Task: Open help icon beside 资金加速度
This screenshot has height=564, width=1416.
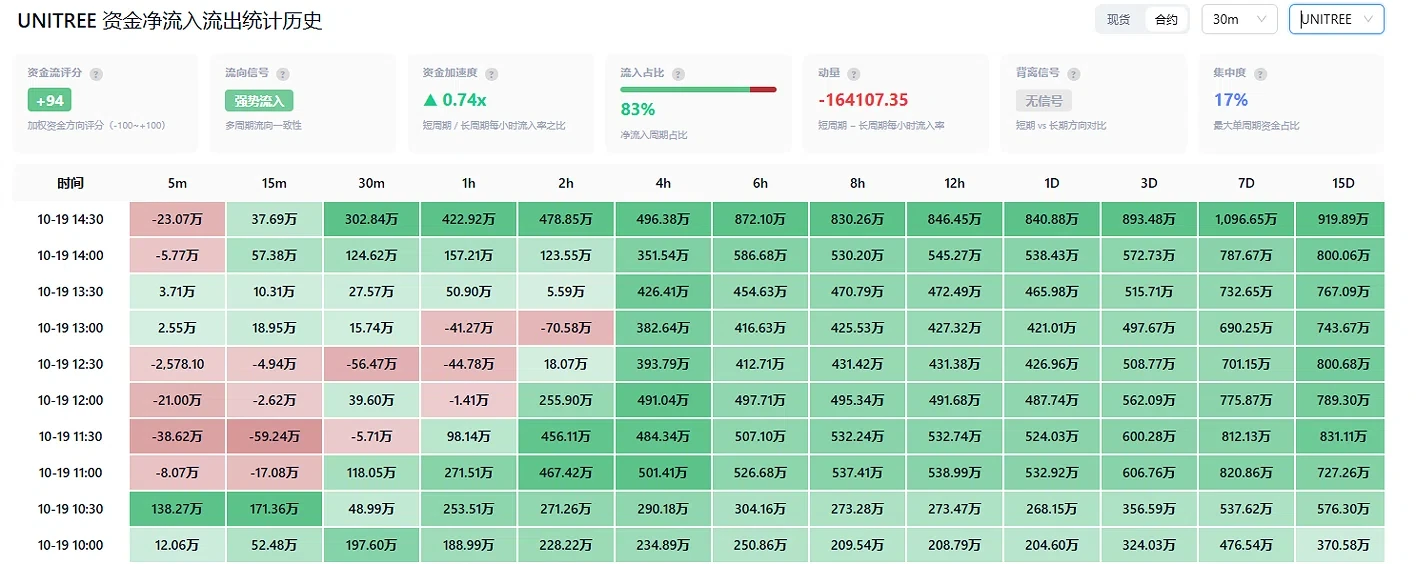Action: pyautogui.click(x=491, y=74)
